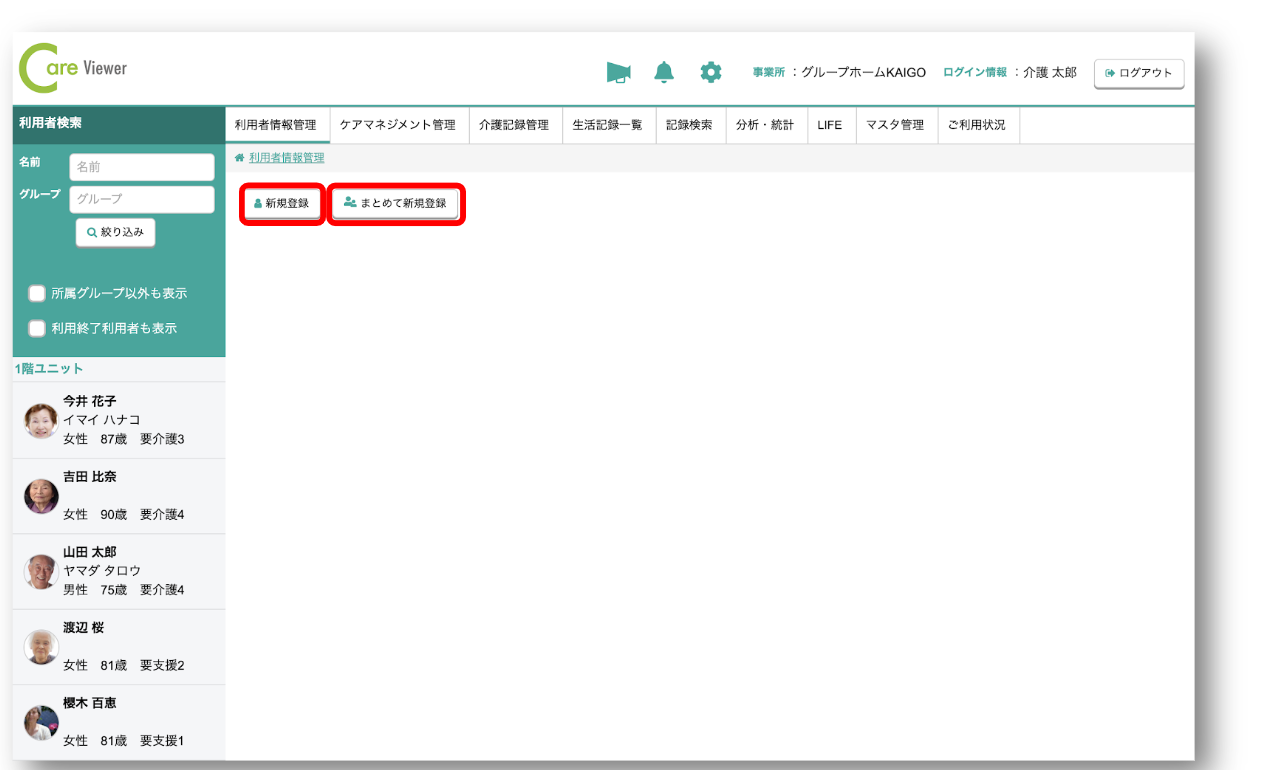Open the 分析・統計 menu tab
The height and width of the screenshot is (770, 1266).
click(x=764, y=125)
